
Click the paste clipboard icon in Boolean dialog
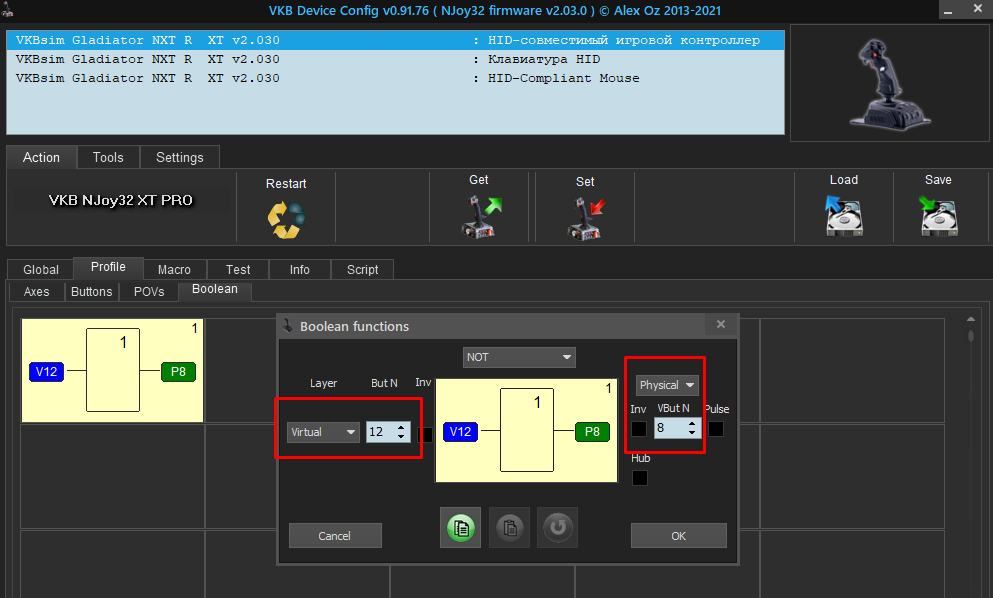509,527
